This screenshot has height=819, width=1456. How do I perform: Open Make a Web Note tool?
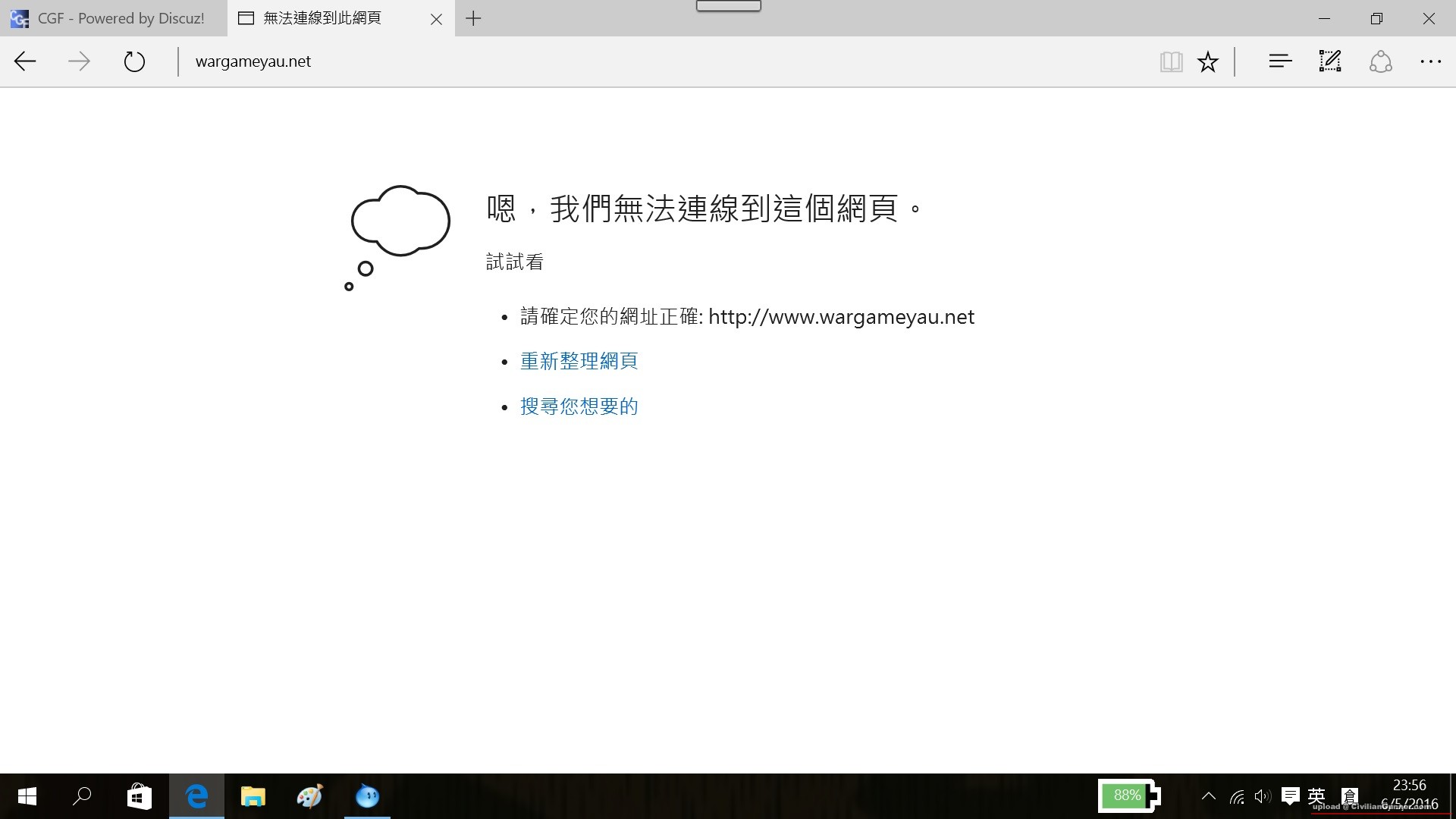1330,61
